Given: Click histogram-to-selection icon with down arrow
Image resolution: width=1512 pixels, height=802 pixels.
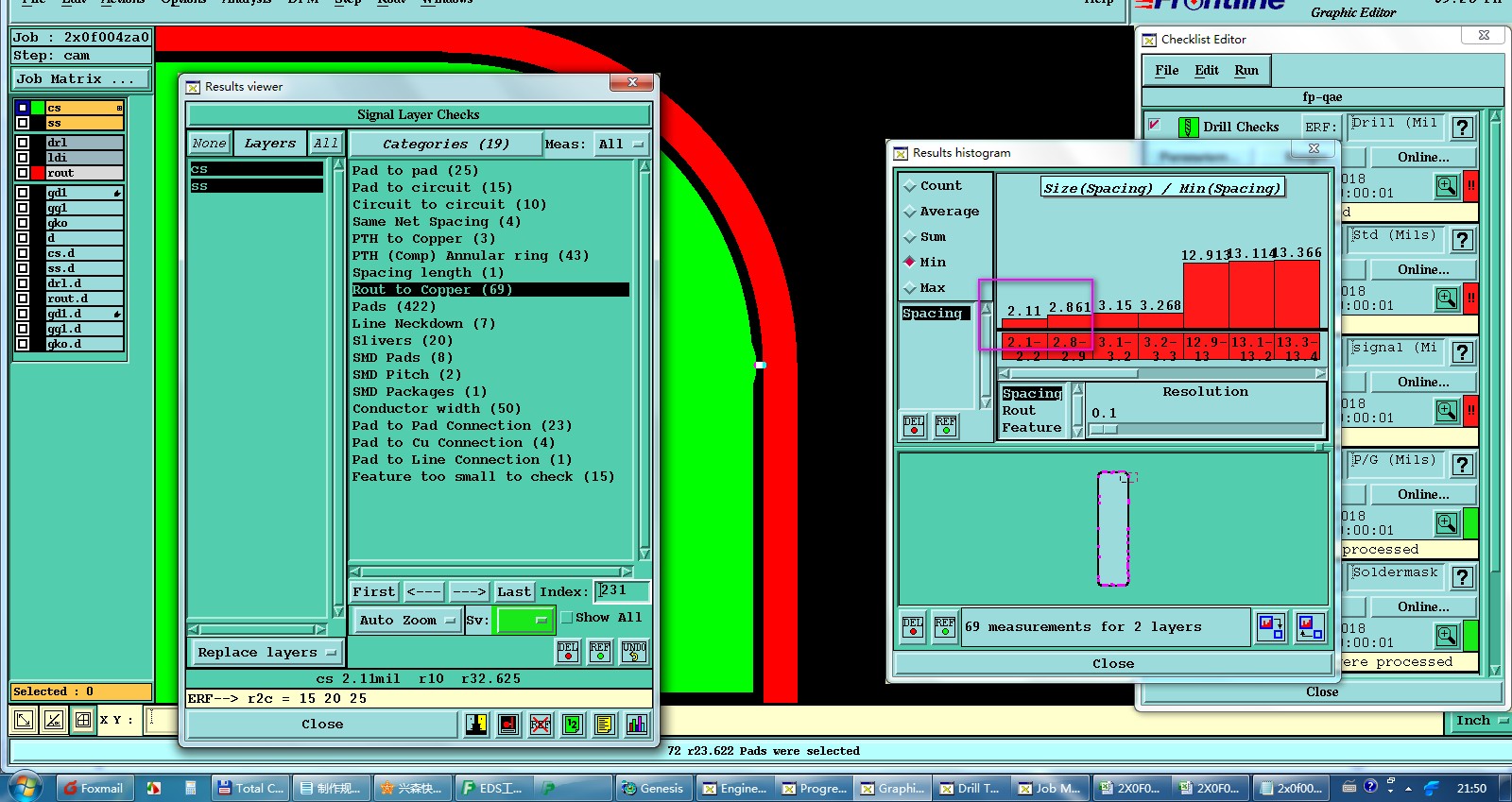Looking at the screenshot, I should [1271, 627].
